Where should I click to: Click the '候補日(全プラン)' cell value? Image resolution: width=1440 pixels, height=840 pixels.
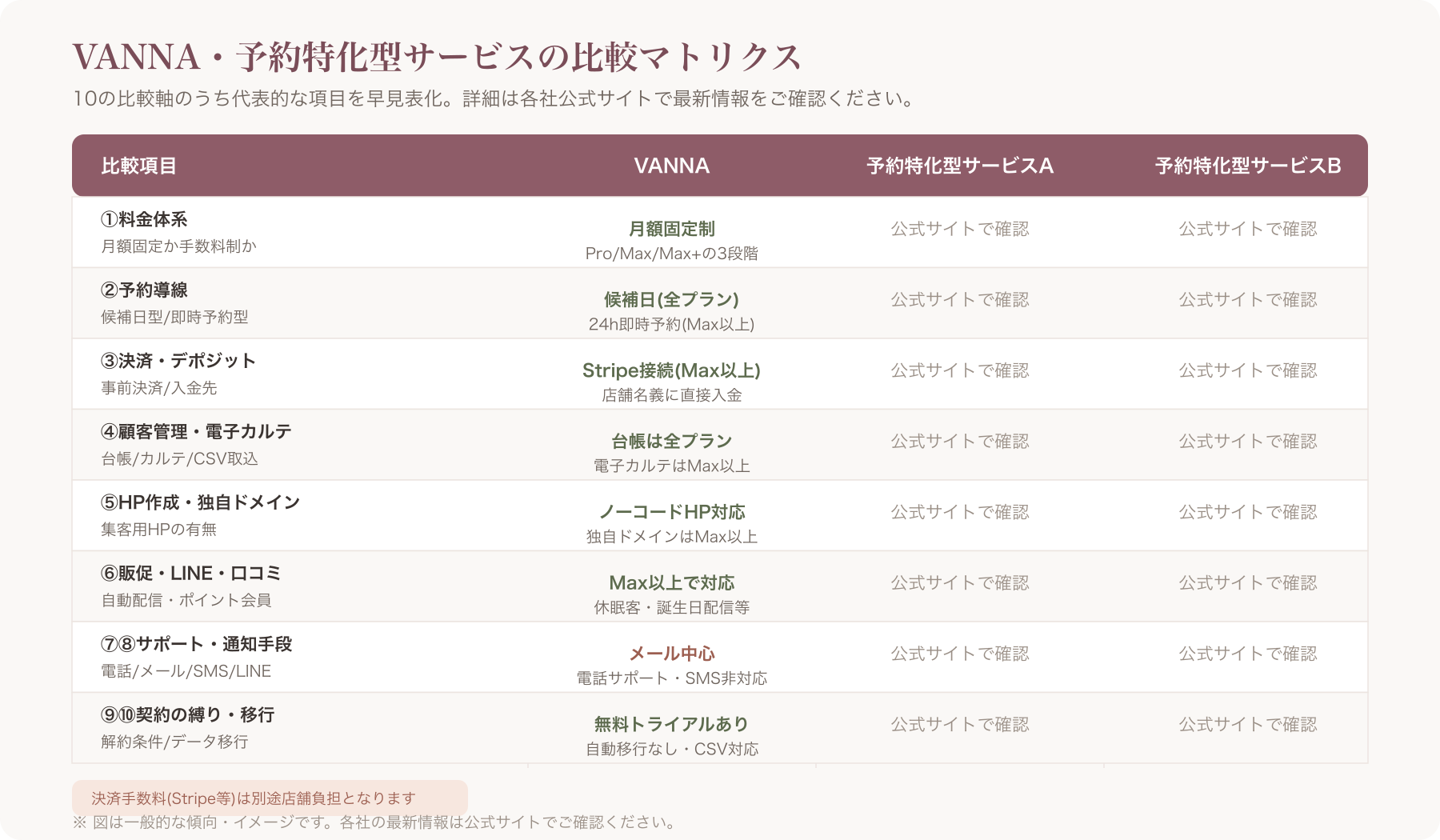pos(672,299)
